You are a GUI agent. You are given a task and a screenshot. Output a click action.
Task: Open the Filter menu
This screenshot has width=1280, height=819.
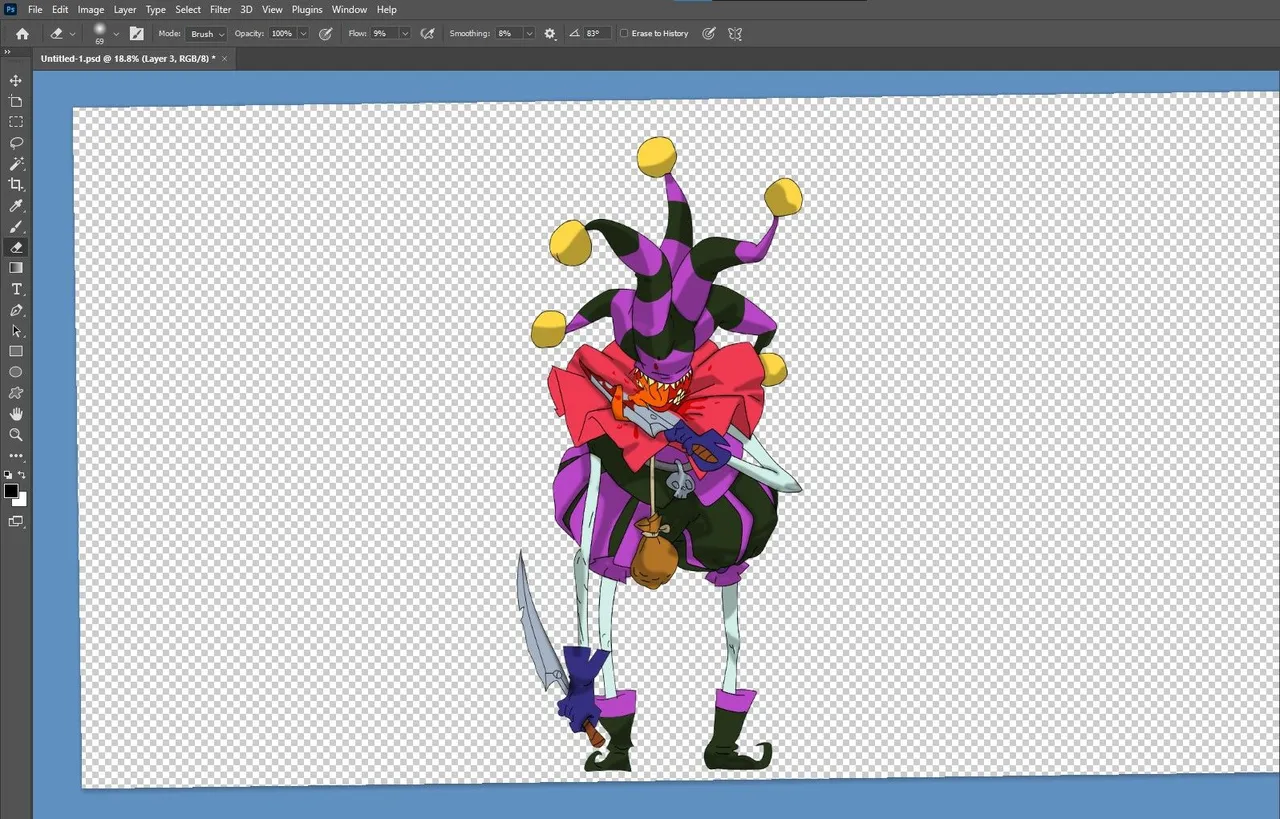(x=220, y=9)
